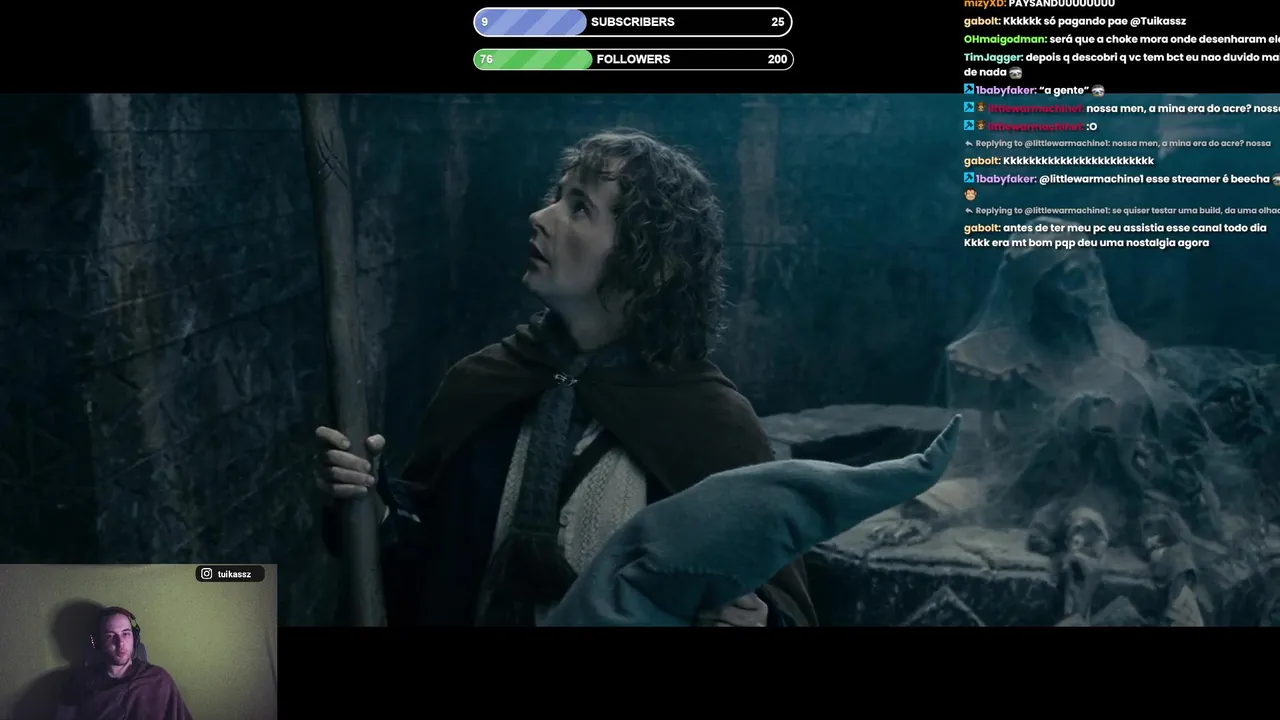Open TimJagger's chat username
Screen dimensions: 1280x720
[x=993, y=57]
